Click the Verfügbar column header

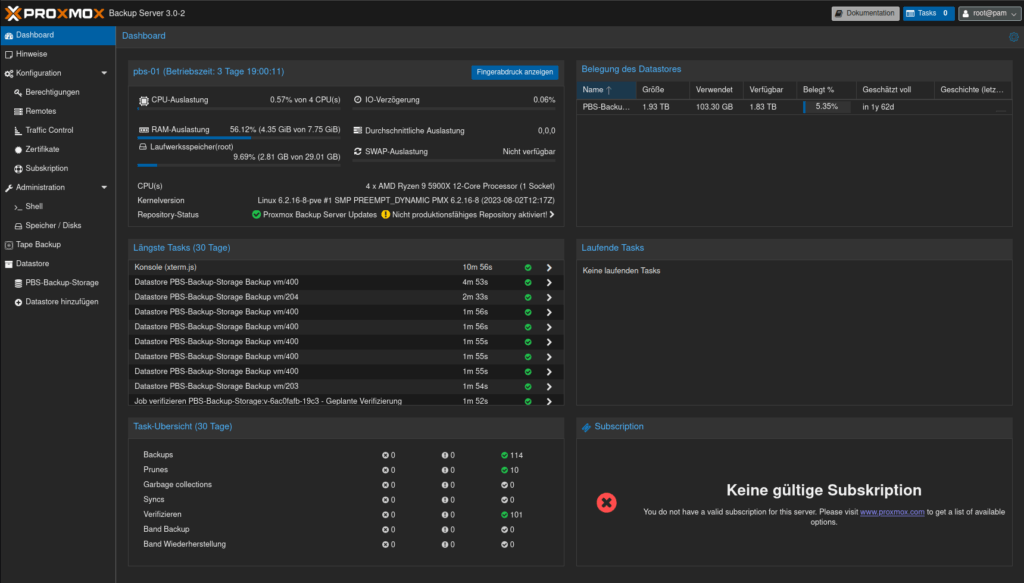pyautogui.click(x=769, y=89)
